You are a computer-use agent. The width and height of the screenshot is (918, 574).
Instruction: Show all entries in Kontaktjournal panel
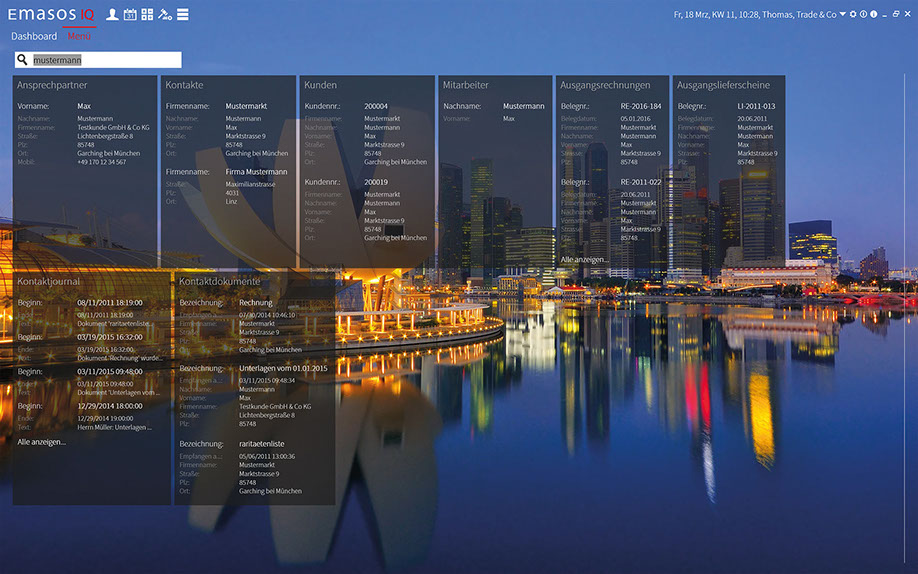tap(41, 441)
